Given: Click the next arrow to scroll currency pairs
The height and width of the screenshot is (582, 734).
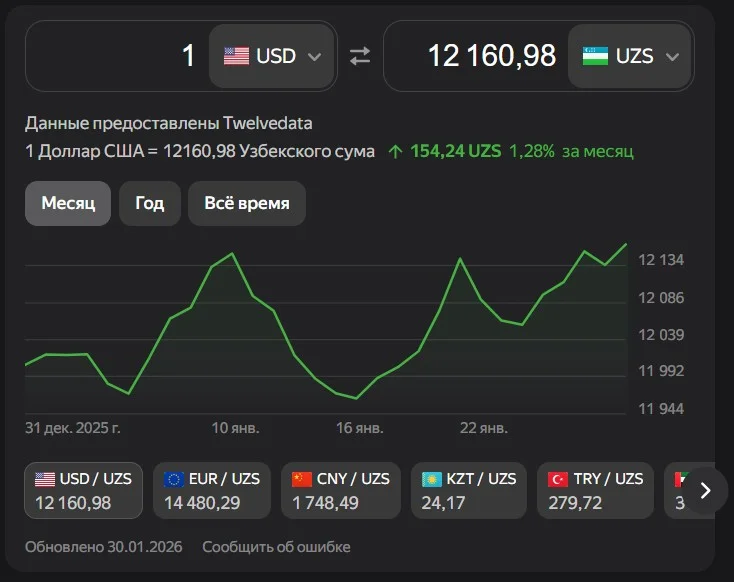Looking at the screenshot, I should point(705,490).
